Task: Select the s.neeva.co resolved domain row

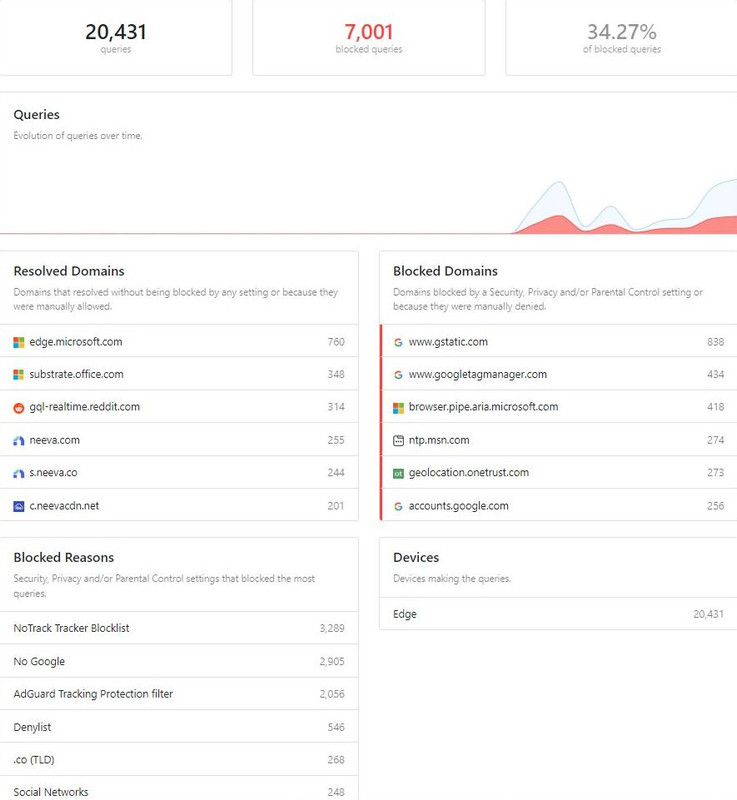Action: coord(179,472)
